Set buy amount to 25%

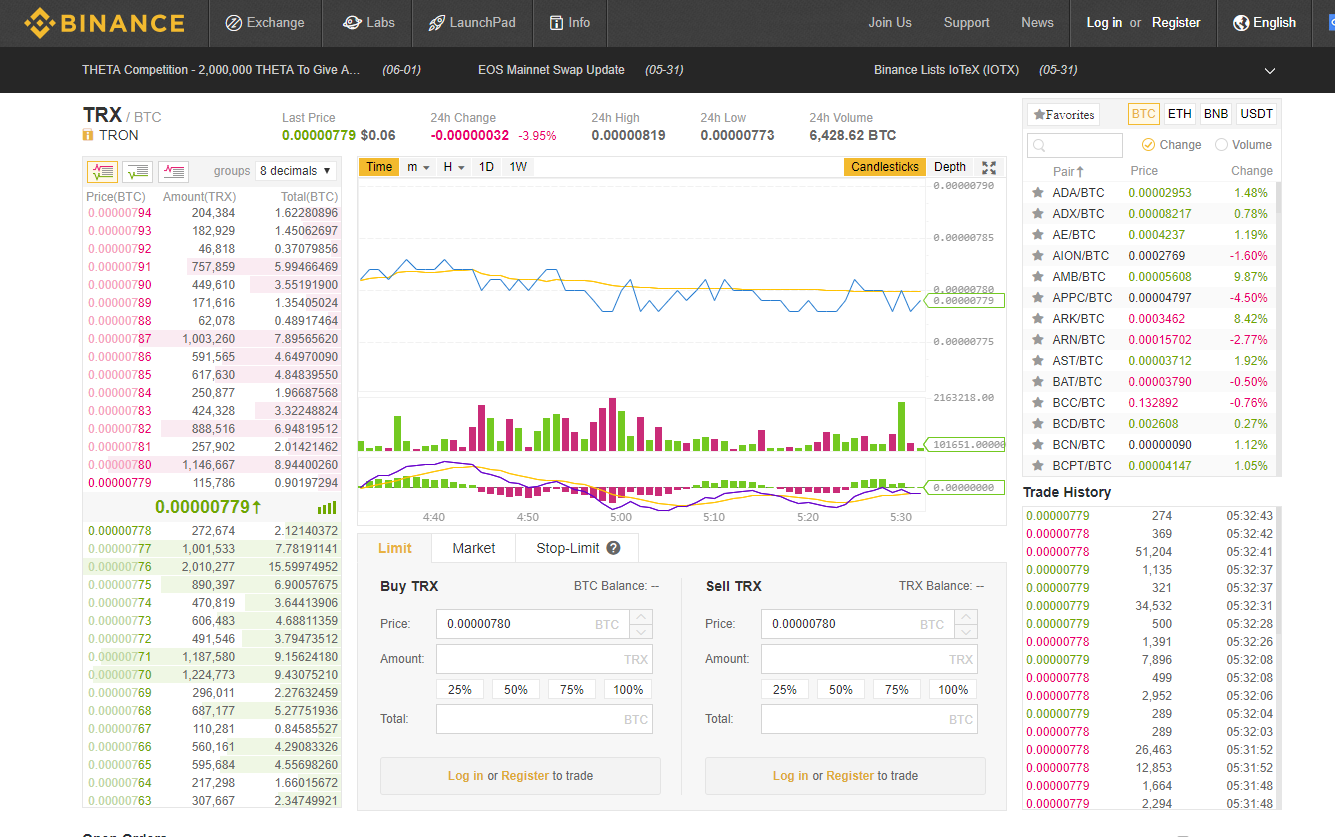[460, 689]
